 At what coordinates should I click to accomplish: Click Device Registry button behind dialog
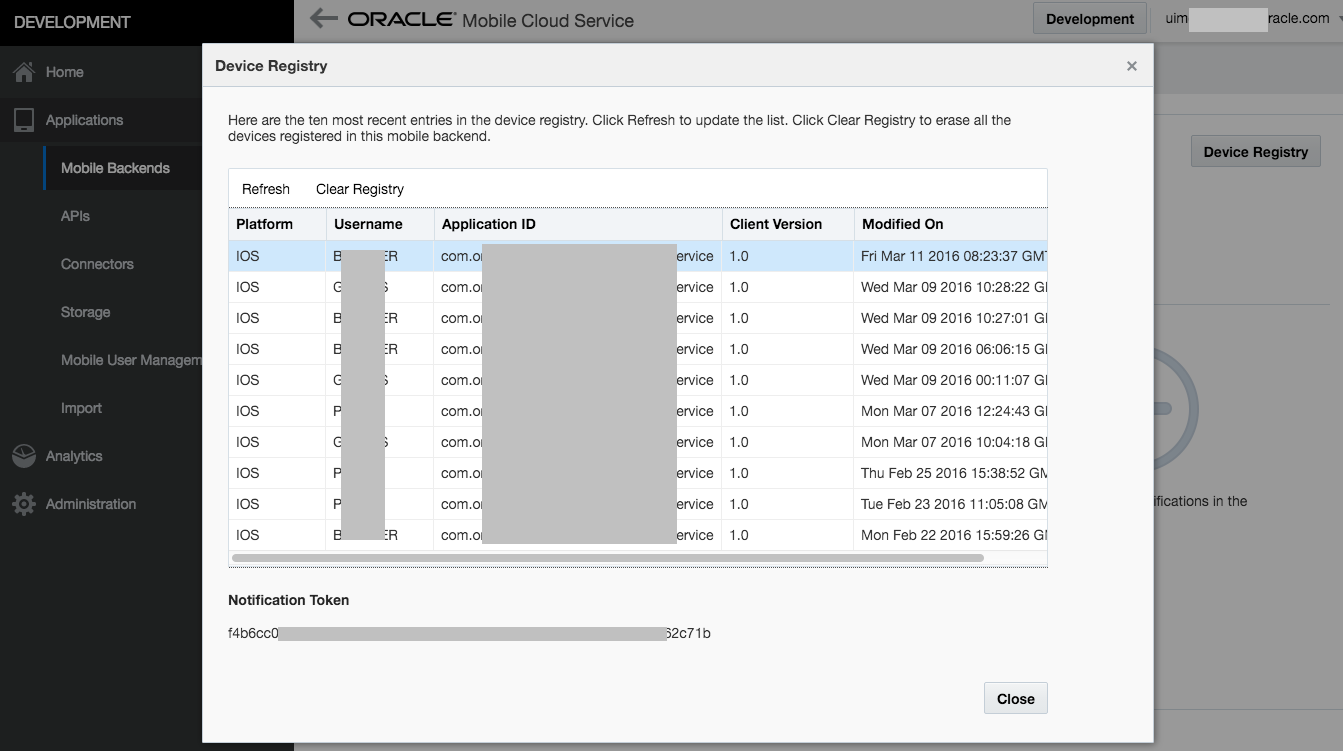pos(1256,152)
